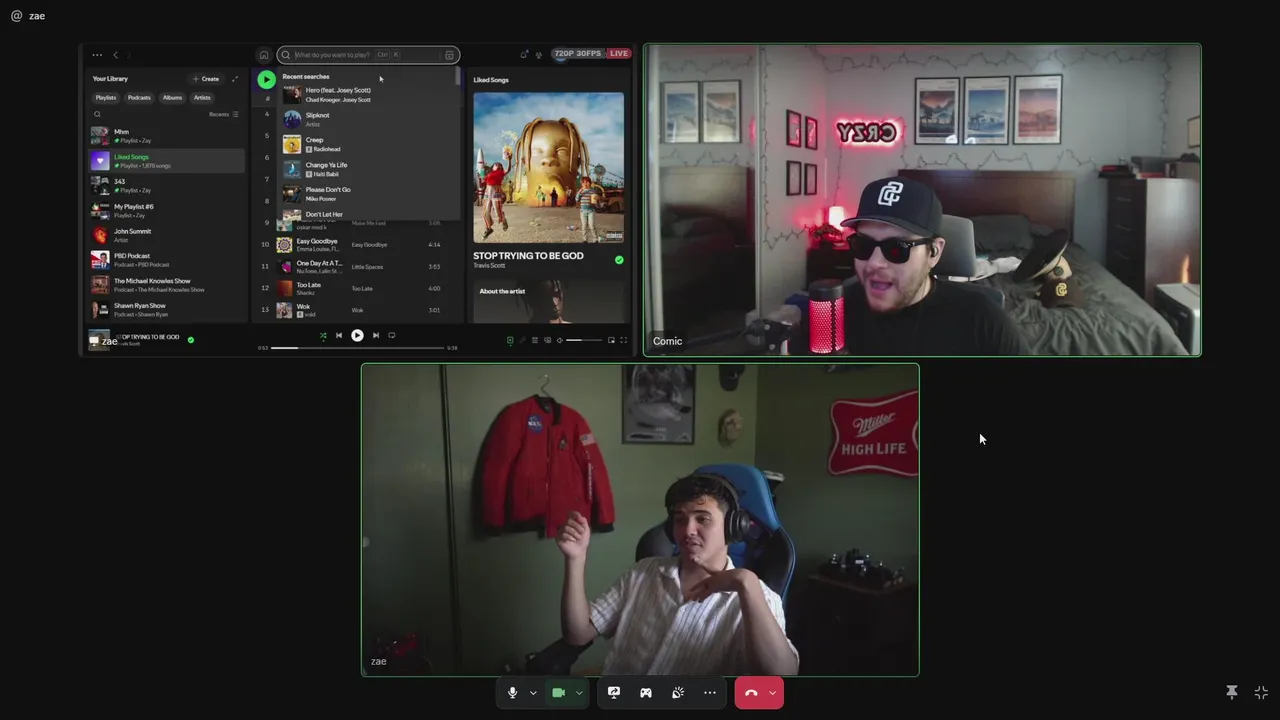
Task: Open John Summit artist entry
Action: point(166,235)
